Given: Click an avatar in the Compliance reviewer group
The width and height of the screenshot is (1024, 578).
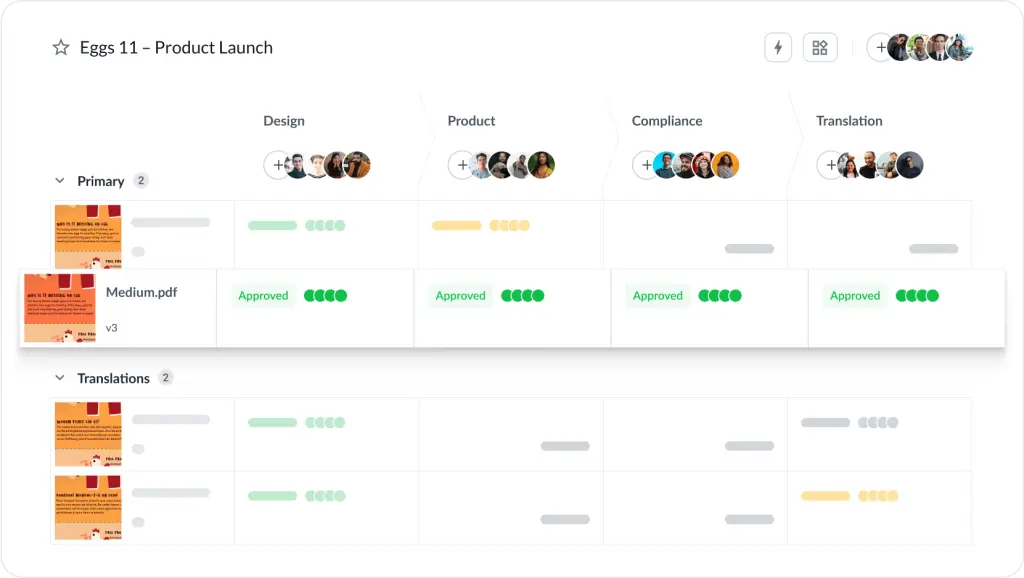Looking at the screenshot, I should pos(665,164).
